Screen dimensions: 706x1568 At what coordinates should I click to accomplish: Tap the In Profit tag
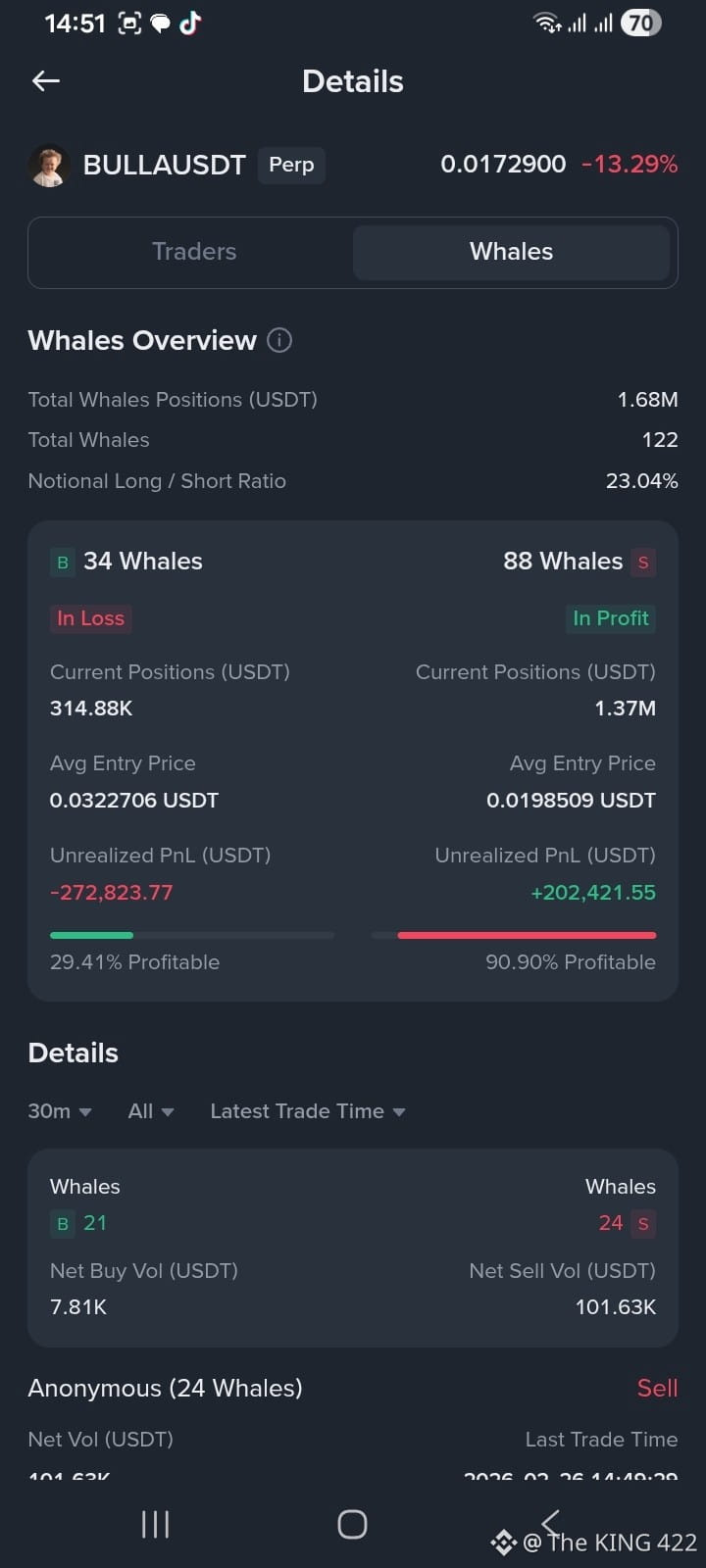(x=611, y=618)
